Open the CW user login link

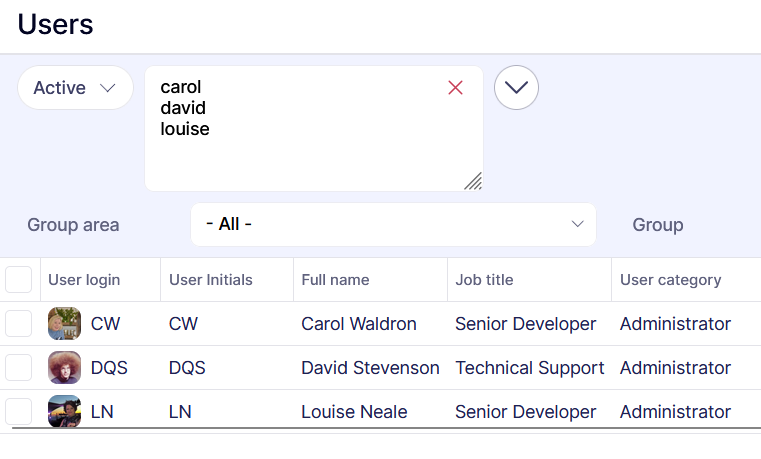click(105, 324)
